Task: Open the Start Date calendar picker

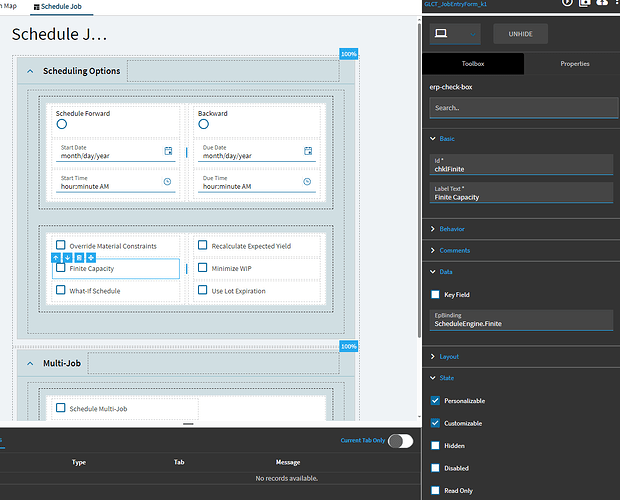Action: [x=168, y=151]
